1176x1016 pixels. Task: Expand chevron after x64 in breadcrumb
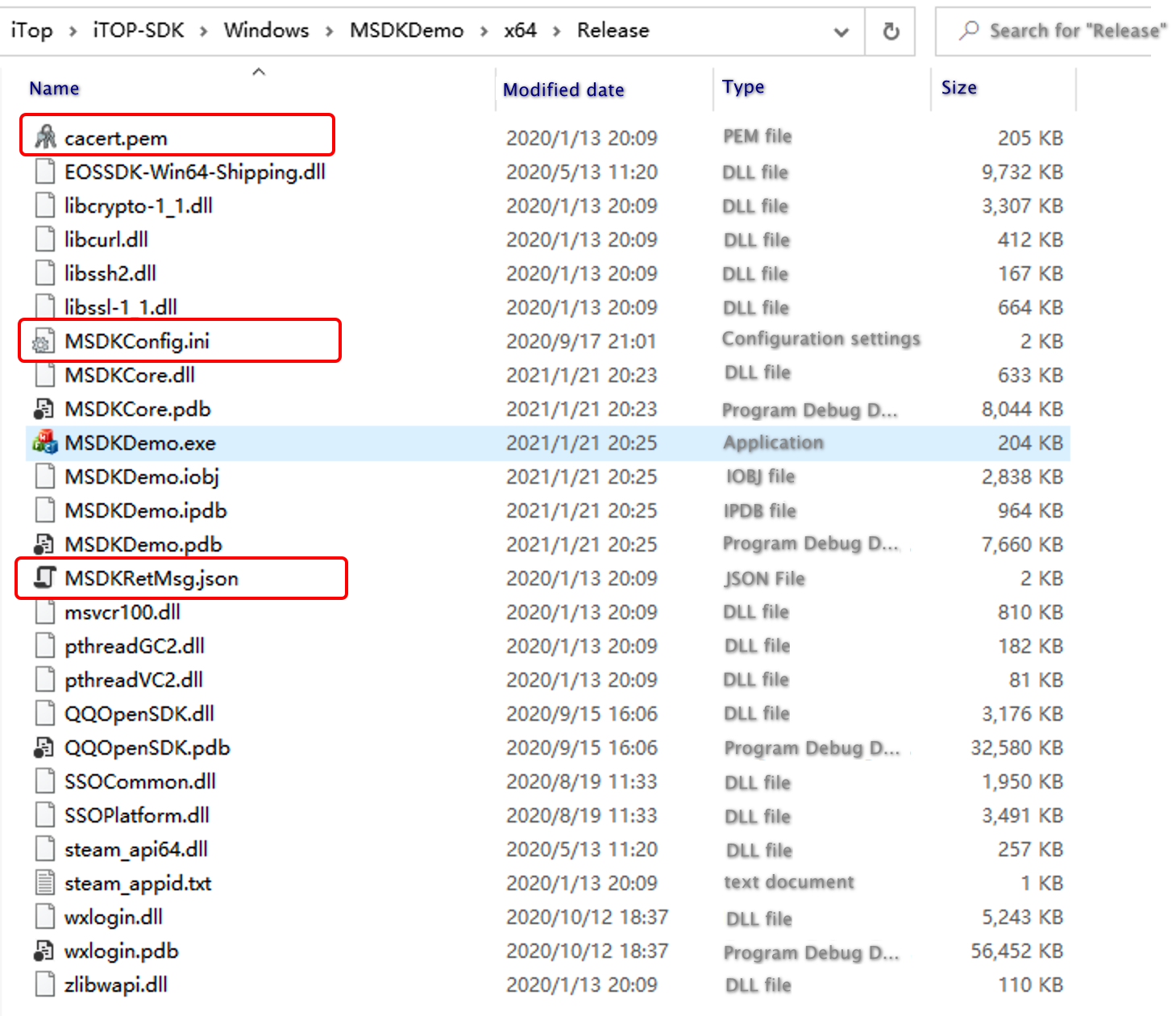pos(557,31)
